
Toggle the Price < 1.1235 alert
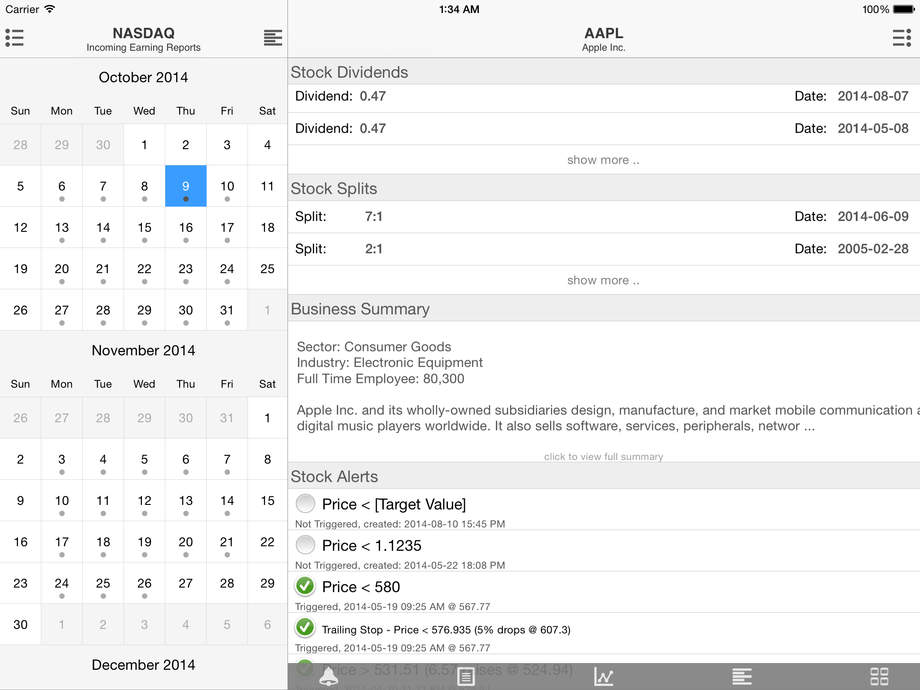coord(305,545)
